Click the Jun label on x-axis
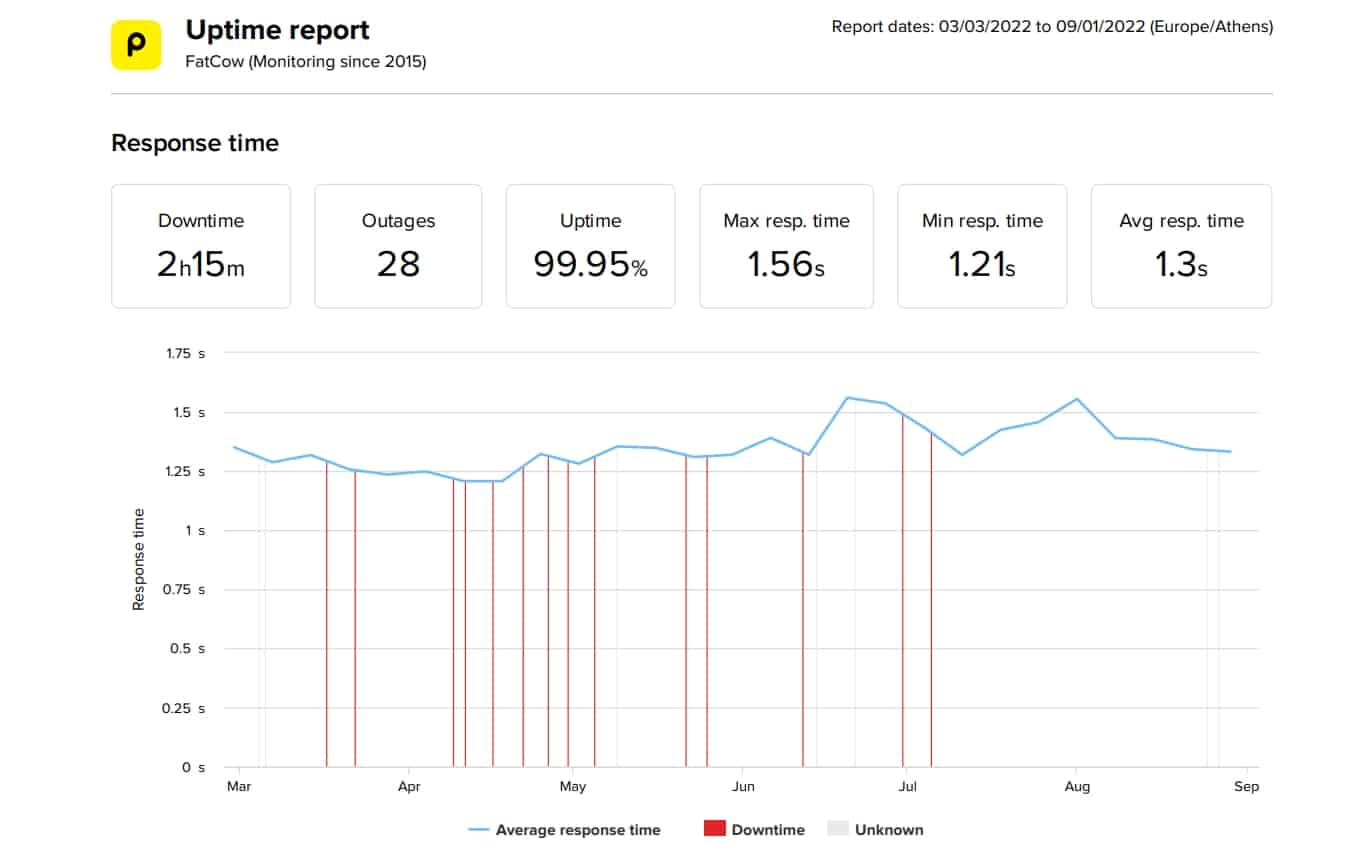This screenshot has height=850, width=1364. tap(743, 787)
